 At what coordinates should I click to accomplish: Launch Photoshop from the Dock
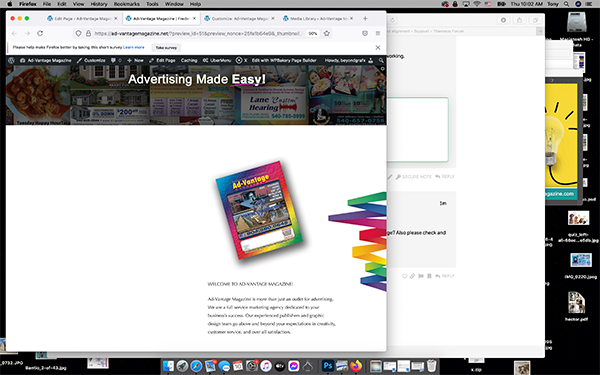coord(328,366)
